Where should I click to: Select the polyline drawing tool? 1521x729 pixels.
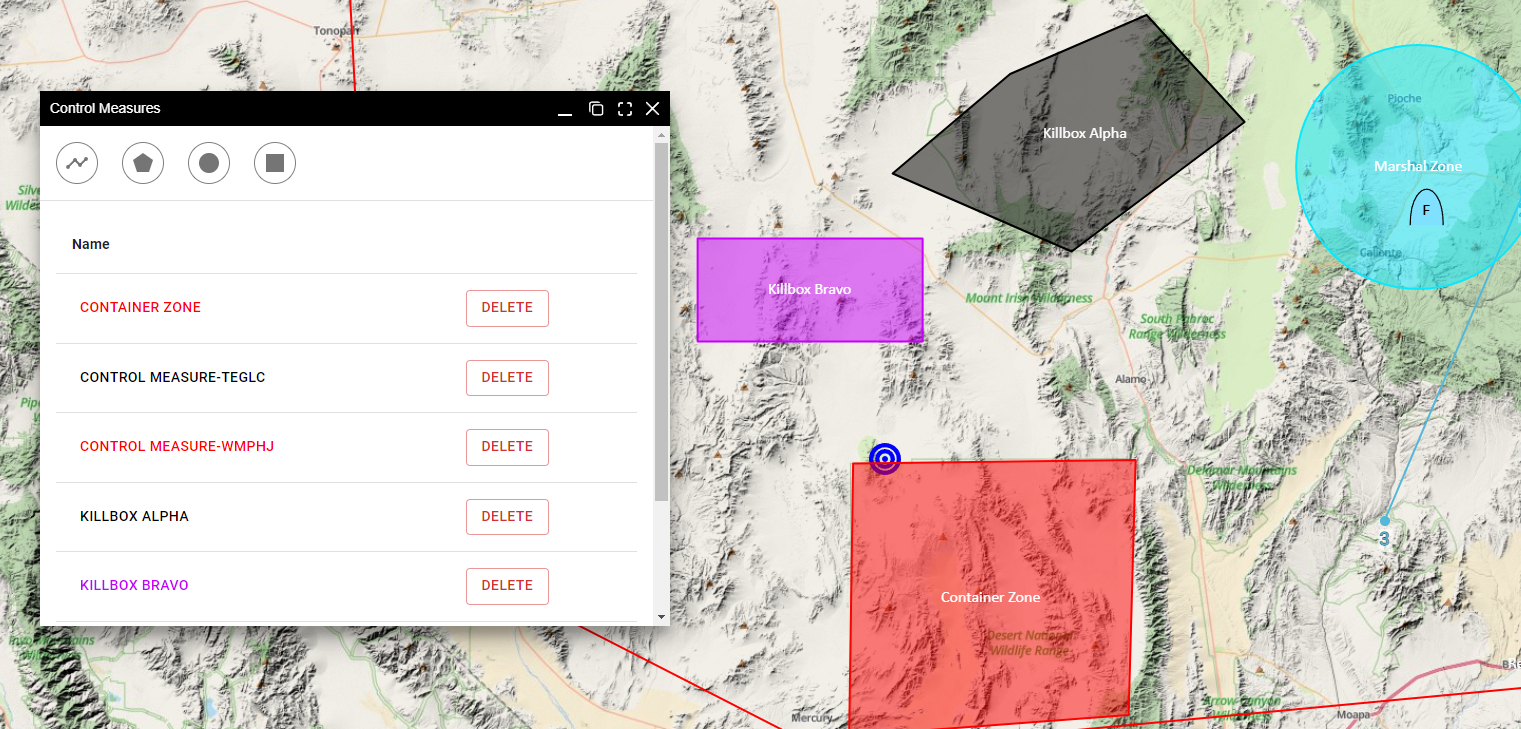tap(77, 163)
